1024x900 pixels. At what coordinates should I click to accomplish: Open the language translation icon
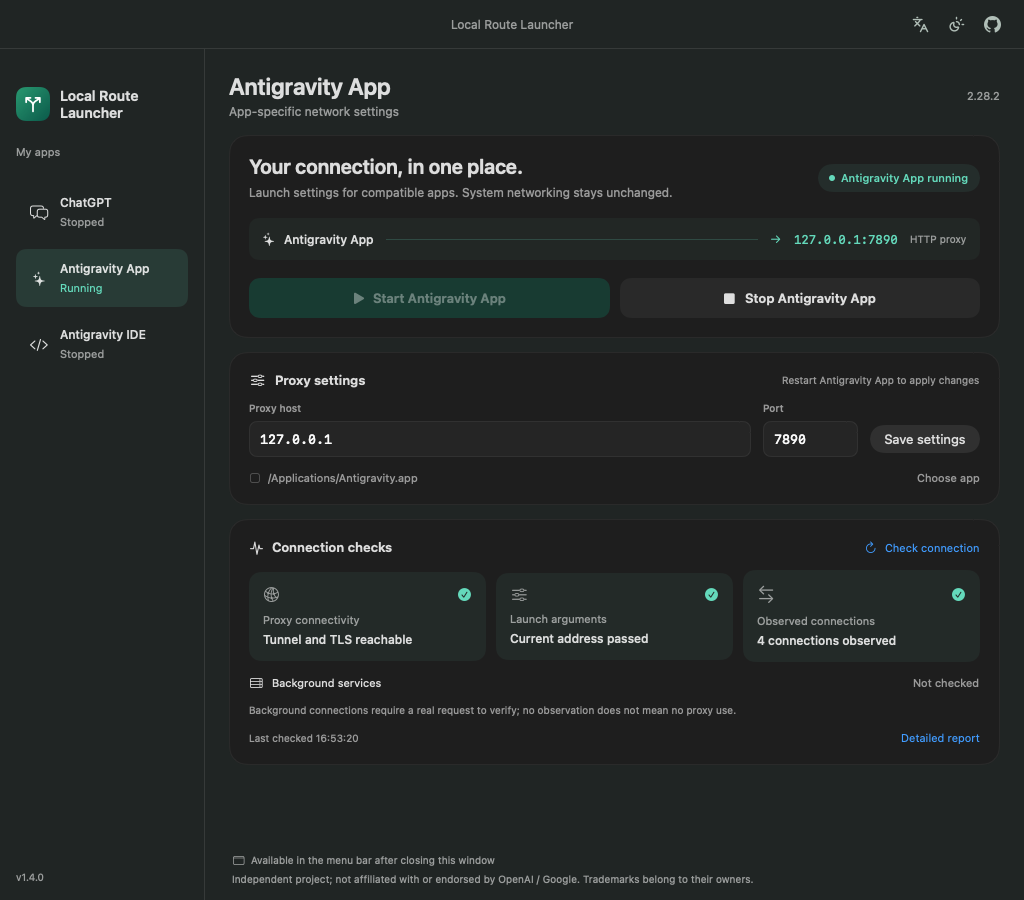[920, 25]
